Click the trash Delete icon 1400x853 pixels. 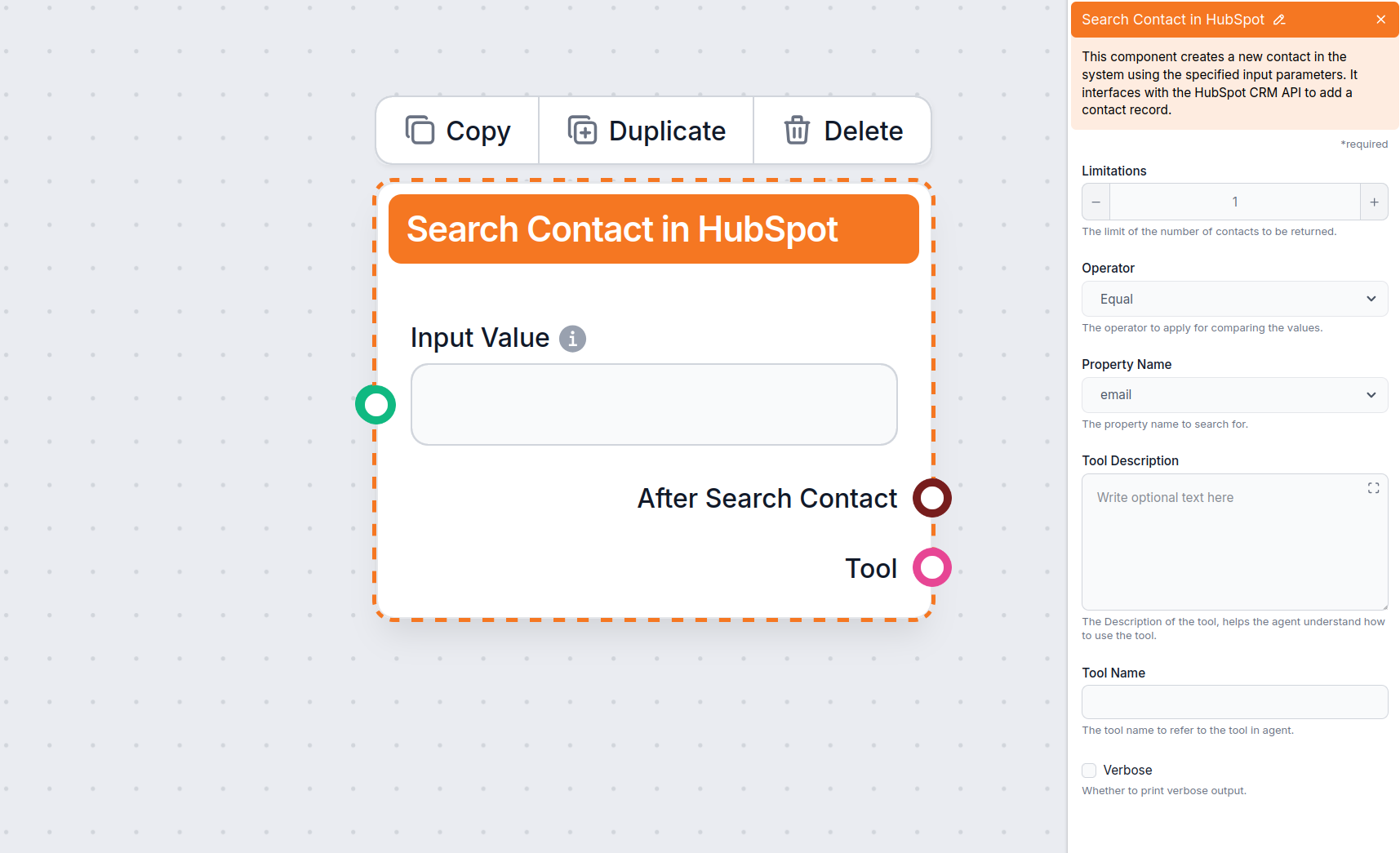(796, 130)
